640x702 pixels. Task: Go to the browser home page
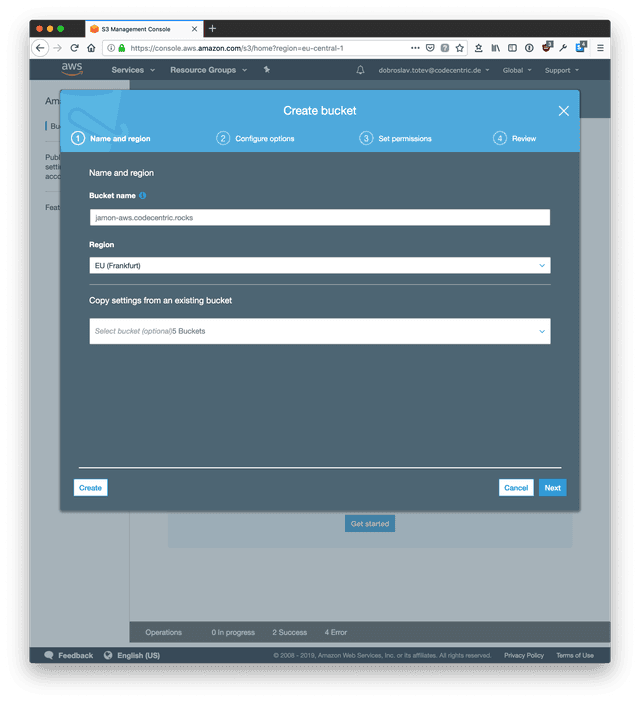click(91, 47)
